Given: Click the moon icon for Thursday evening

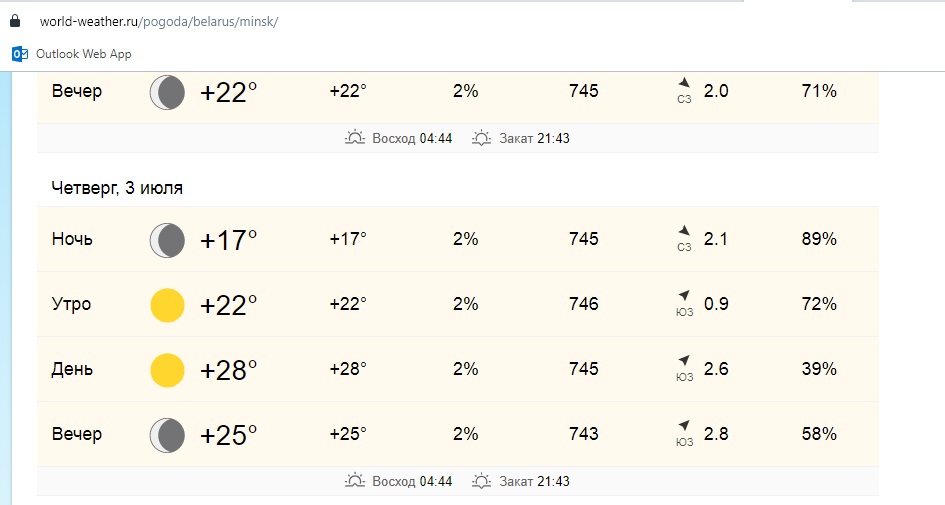Looking at the screenshot, I should click(167, 435).
